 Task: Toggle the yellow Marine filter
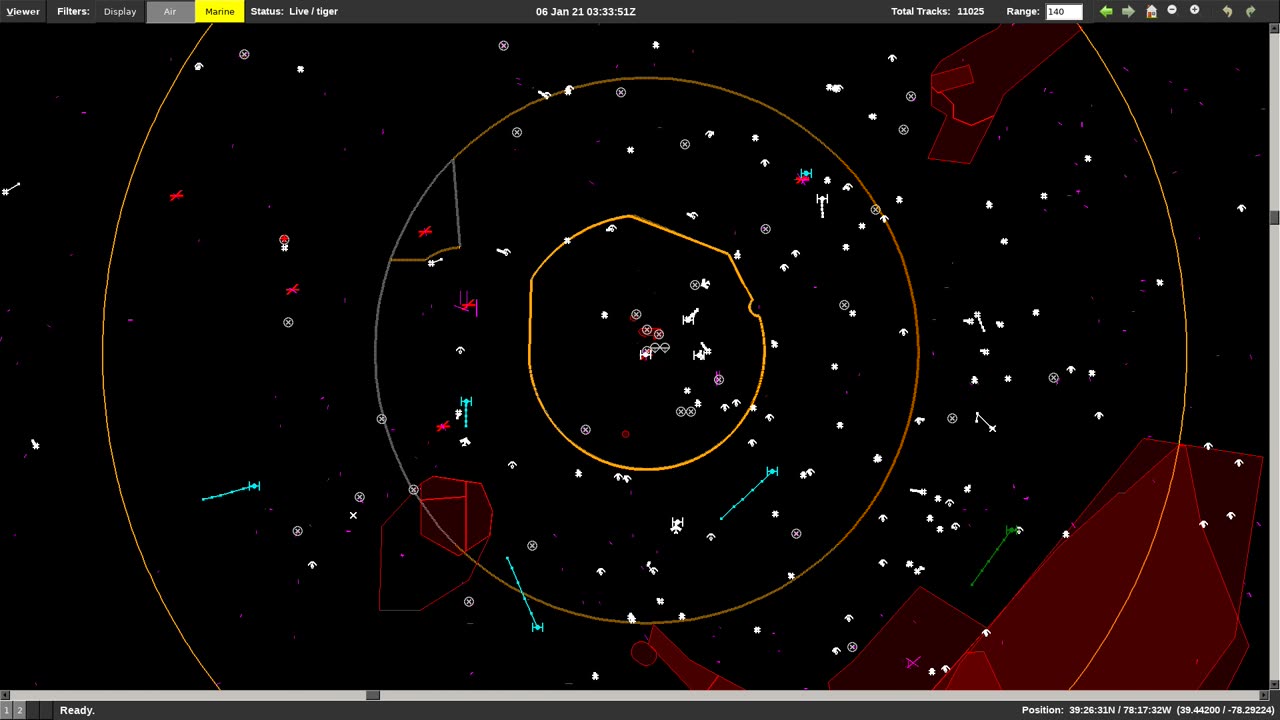coord(220,11)
